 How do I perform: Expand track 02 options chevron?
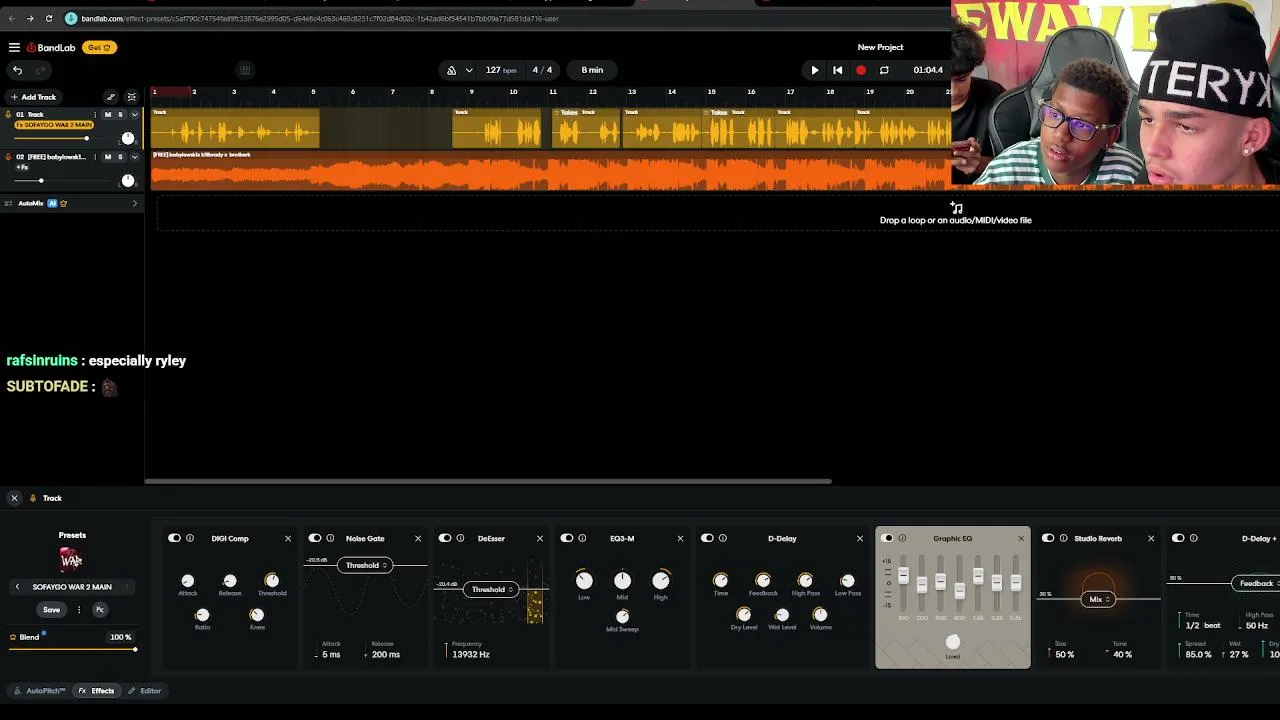(x=134, y=157)
